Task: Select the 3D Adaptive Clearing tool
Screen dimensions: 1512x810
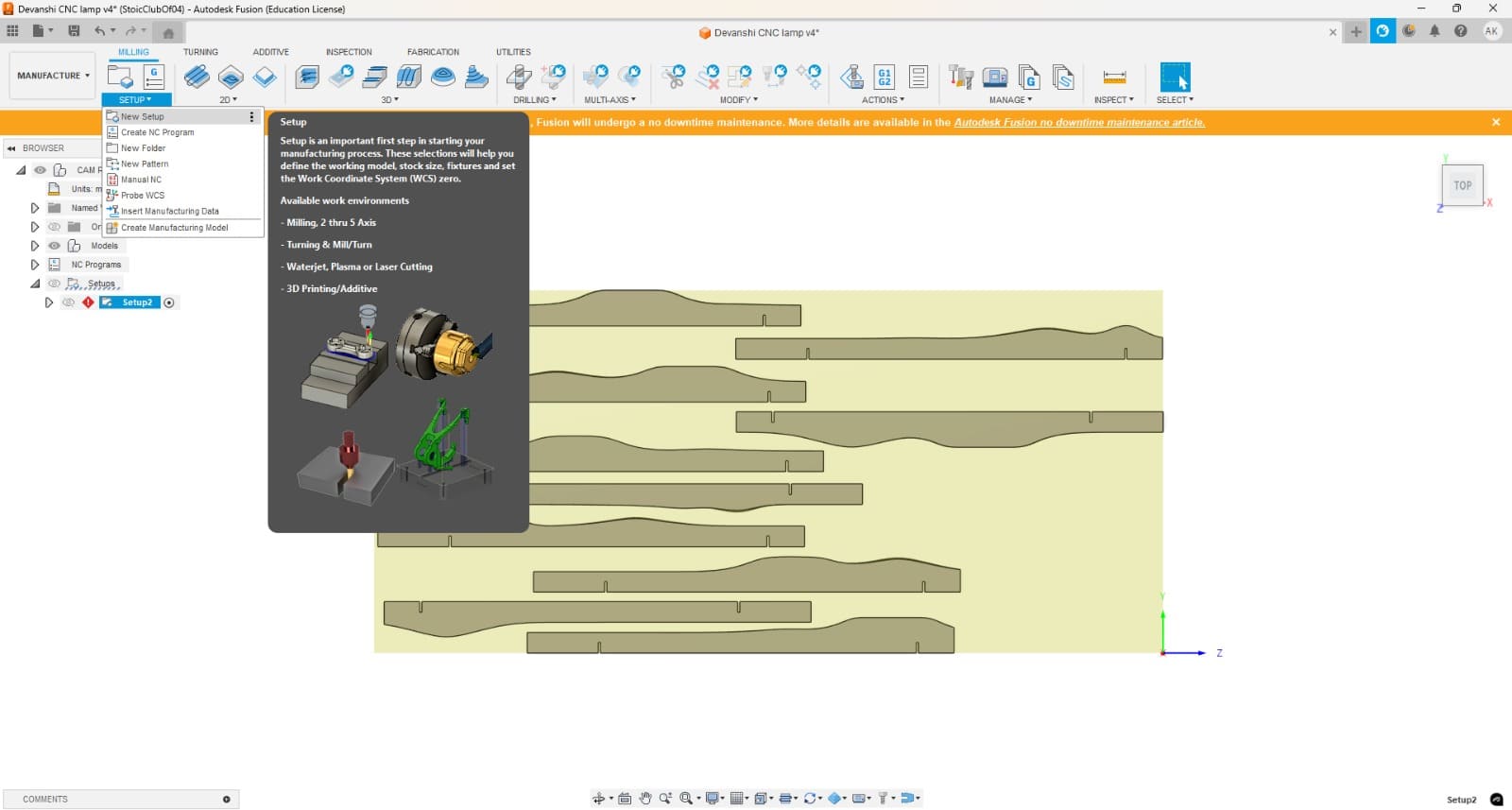Action: (x=307, y=77)
